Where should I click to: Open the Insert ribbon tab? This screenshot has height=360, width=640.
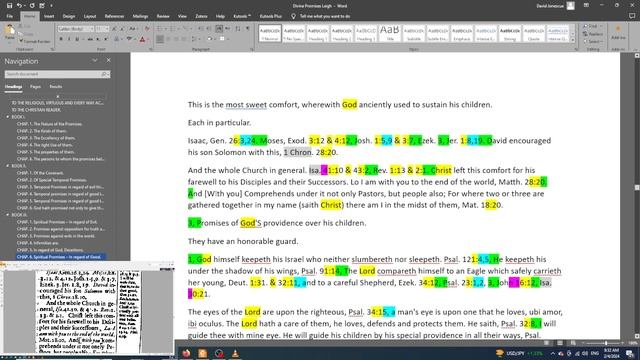point(49,16)
